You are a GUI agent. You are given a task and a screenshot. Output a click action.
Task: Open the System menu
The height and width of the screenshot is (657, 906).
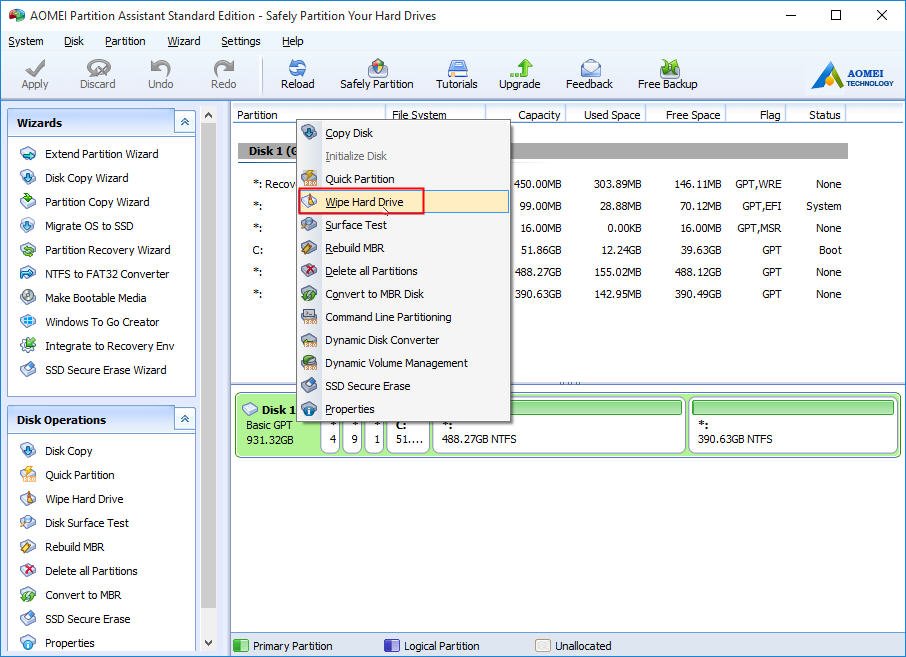pos(26,41)
